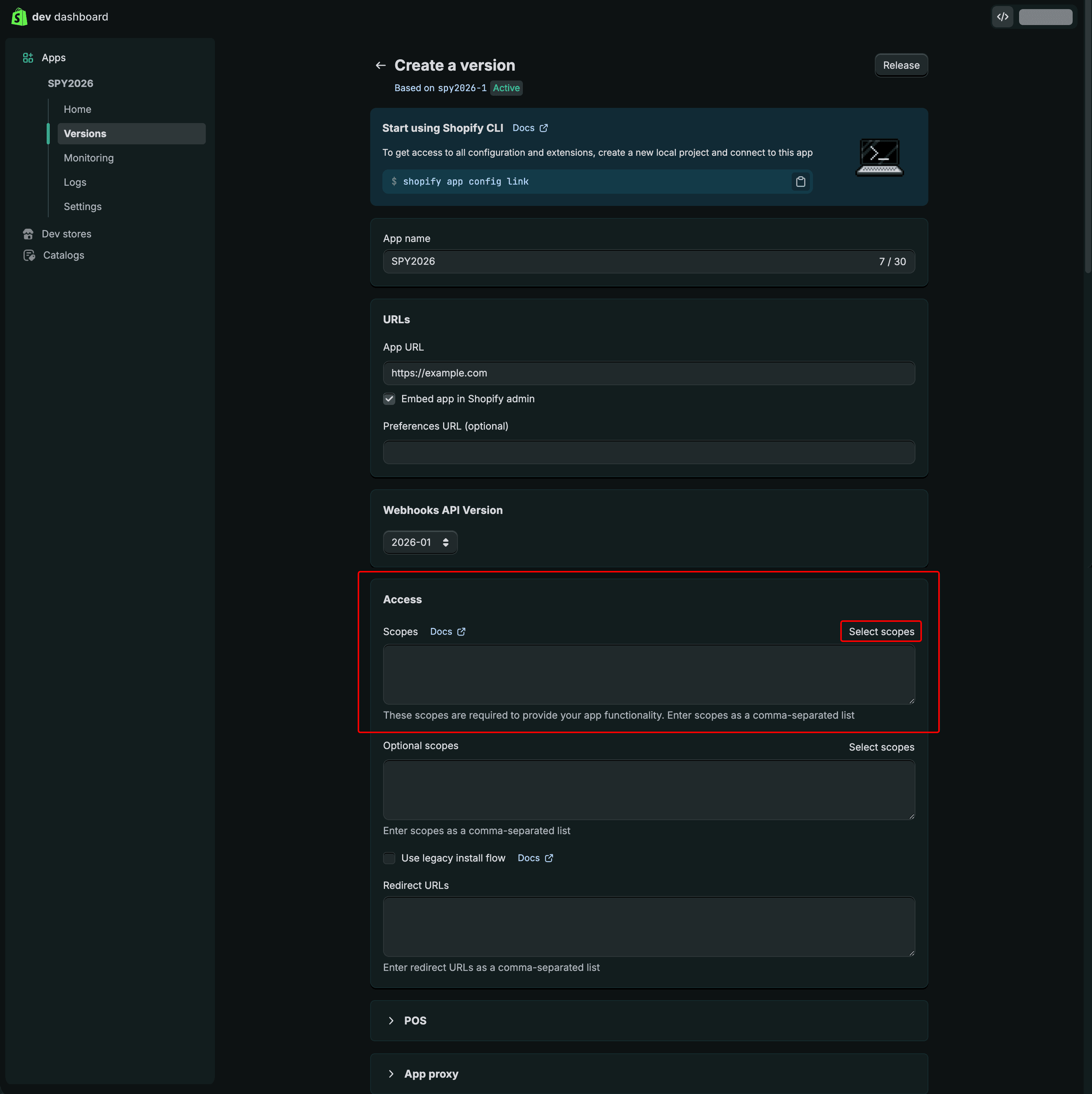Open external link icon next to Scopes Docs
The image size is (1092, 1094).
tap(461, 632)
